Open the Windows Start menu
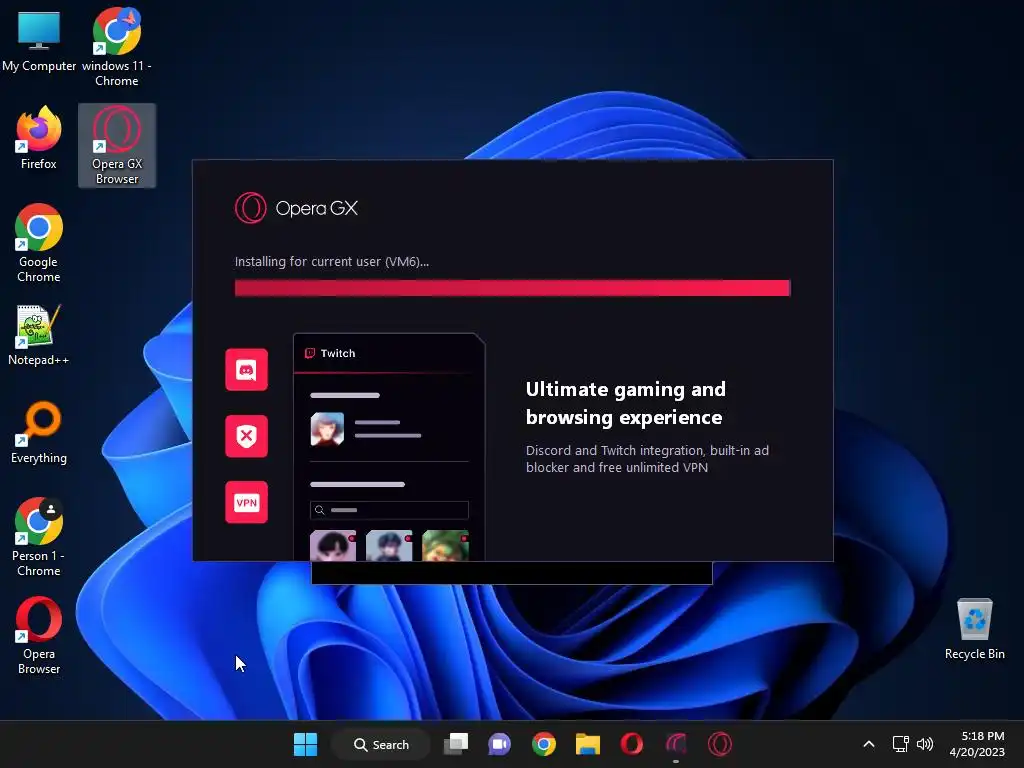The width and height of the screenshot is (1024, 768). [x=305, y=744]
